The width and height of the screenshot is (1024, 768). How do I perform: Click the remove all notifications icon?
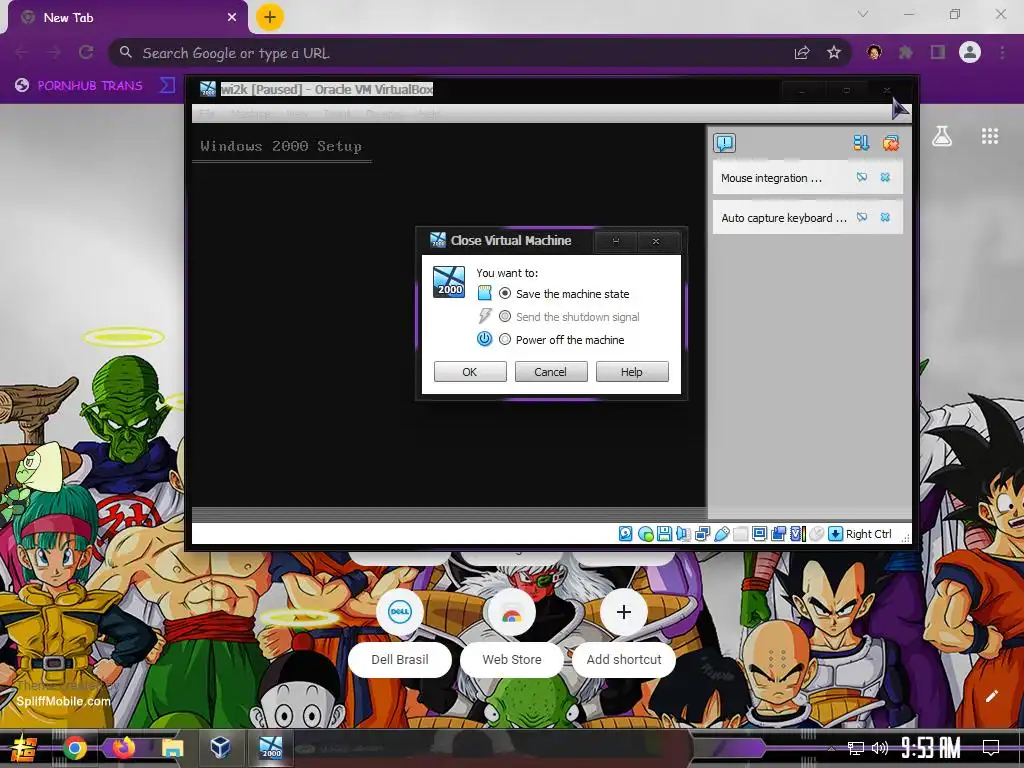(891, 143)
